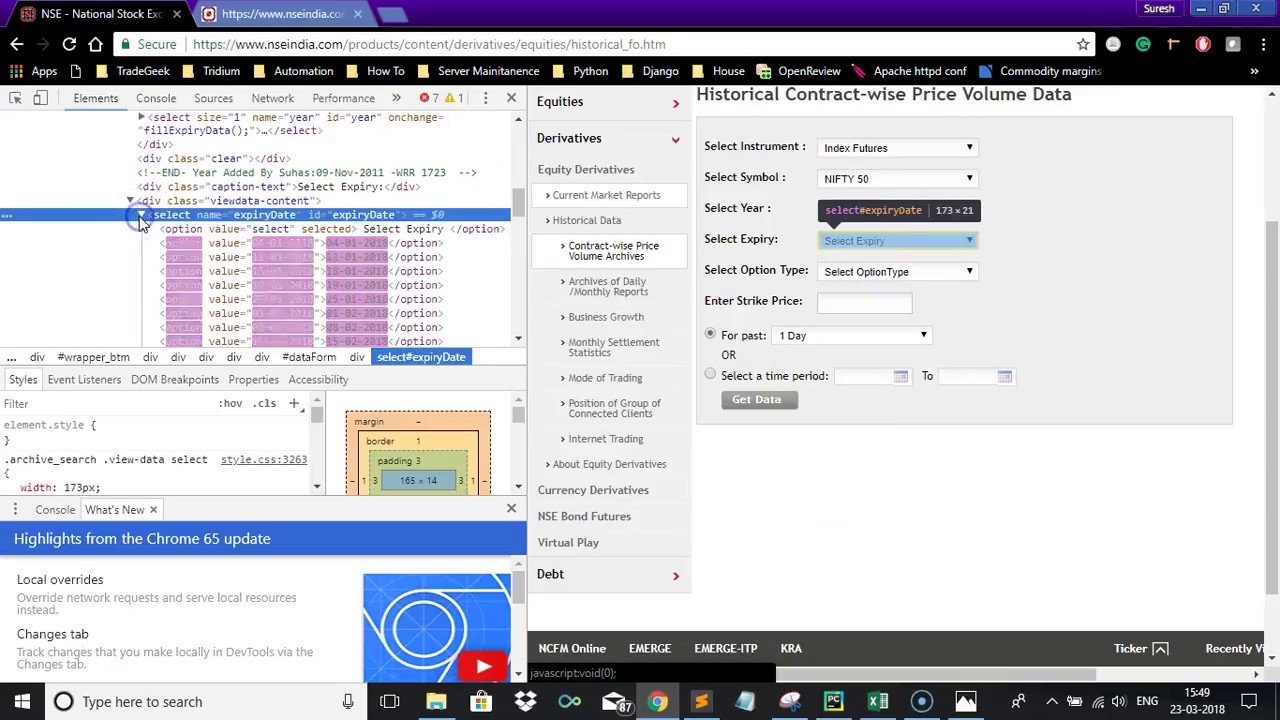Go to the browser home page

click(x=96, y=44)
